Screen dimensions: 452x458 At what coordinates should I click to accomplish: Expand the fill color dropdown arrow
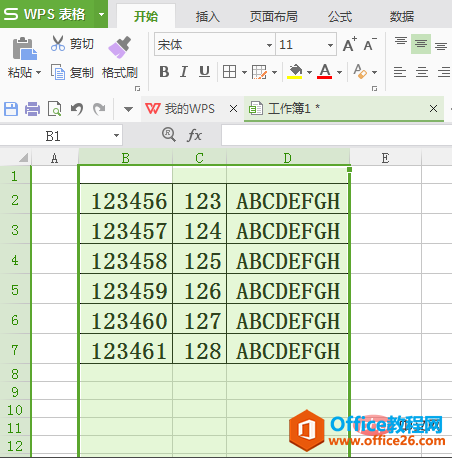309,72
